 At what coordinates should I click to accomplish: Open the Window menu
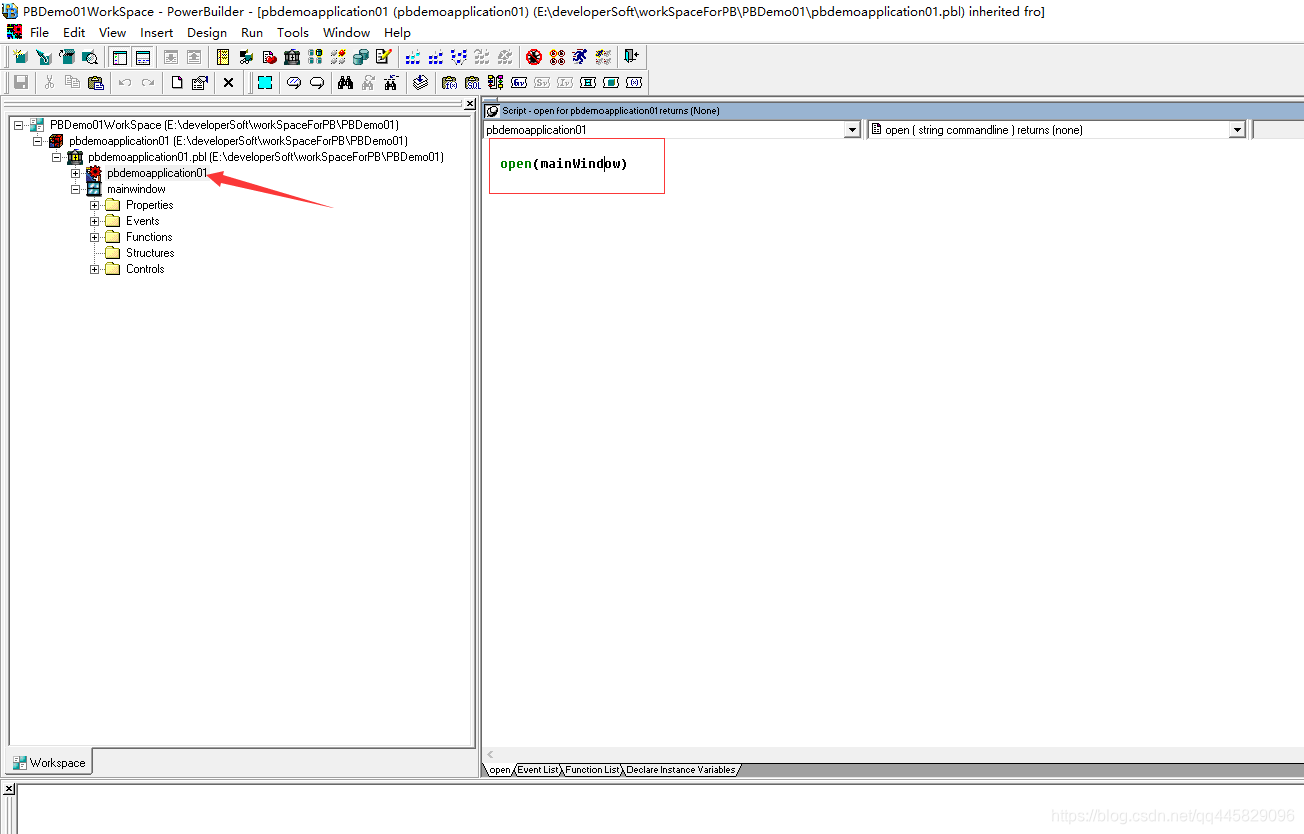point(347,32)
